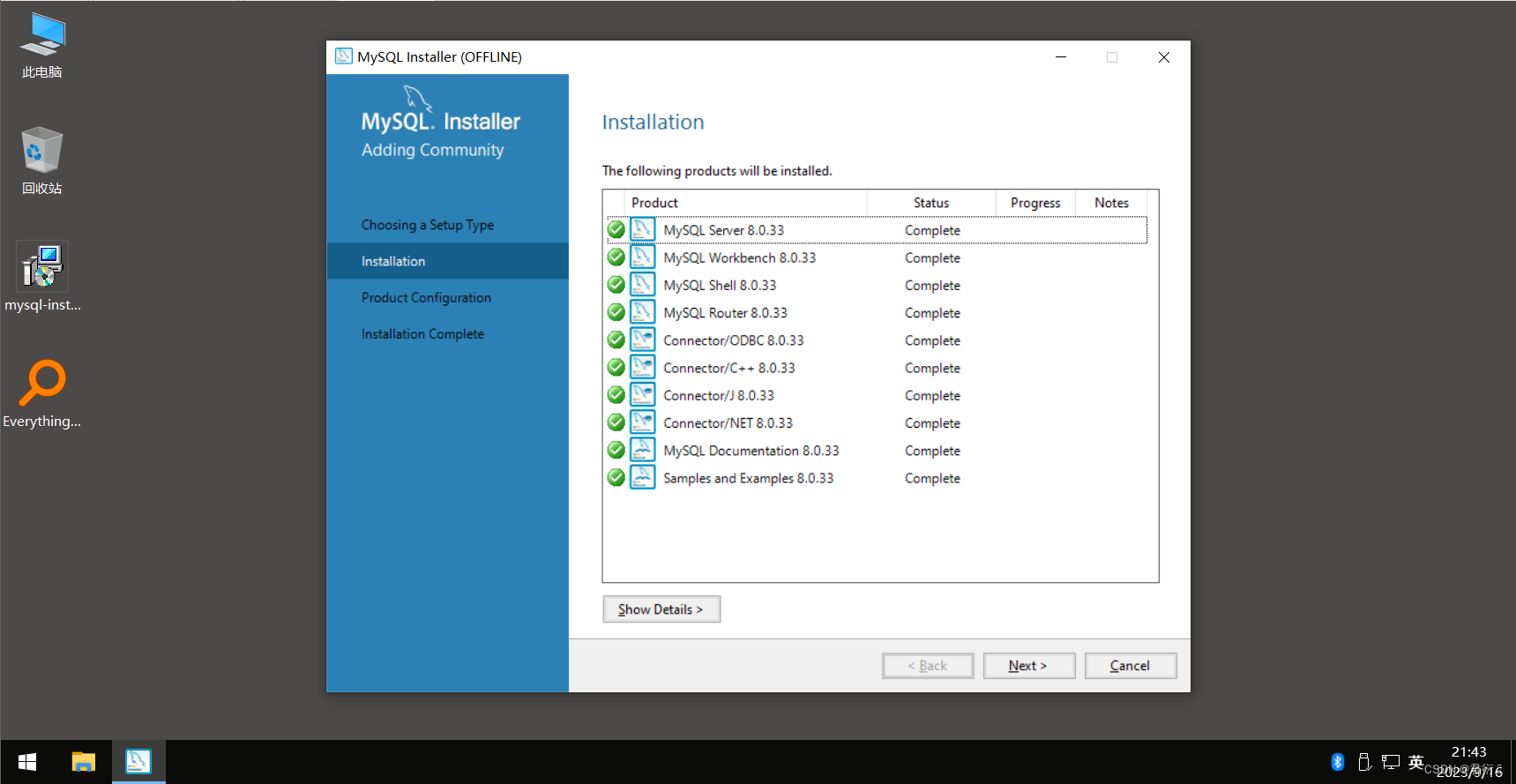1516x784 pixels.
Task: Click green checkmark beside MySQL Router 8.0.33
Action: [x=616, y=312]
